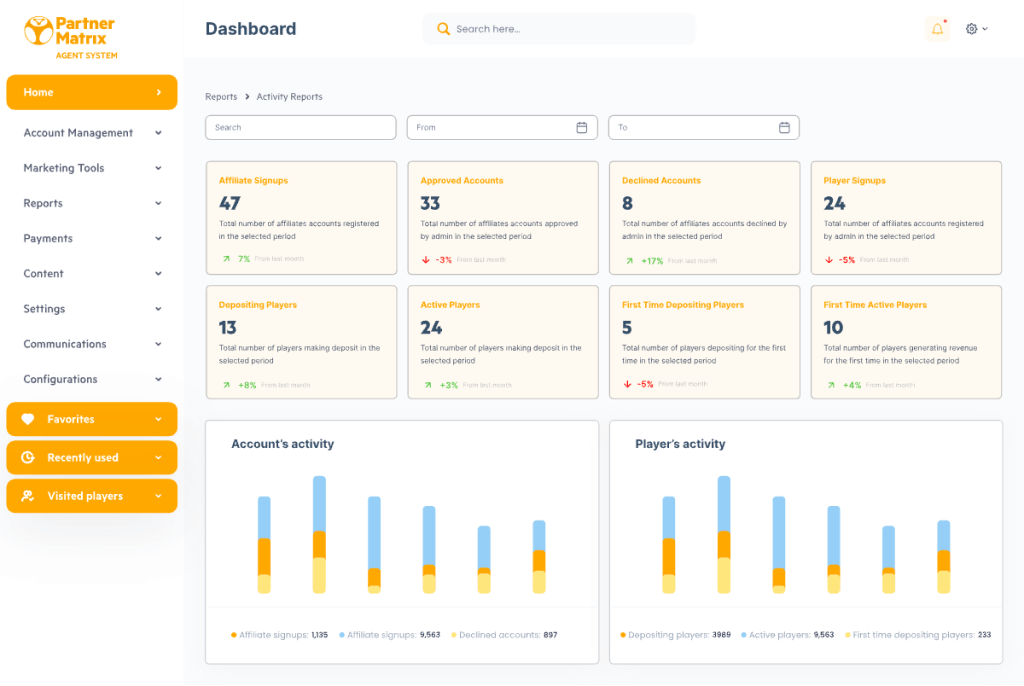The image size is (1024, 686).
Task: Expand the Marketing Tools menu
Action: [x=91, y=168]
